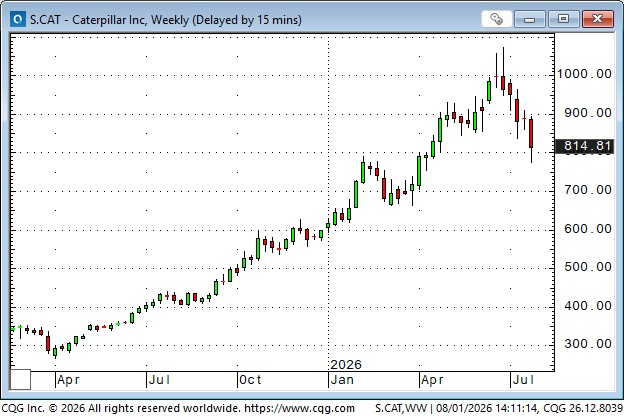This screenshot has width=624, height=416.
Task: Click the CQG chart icon in title bar
Action: point(18,19)
